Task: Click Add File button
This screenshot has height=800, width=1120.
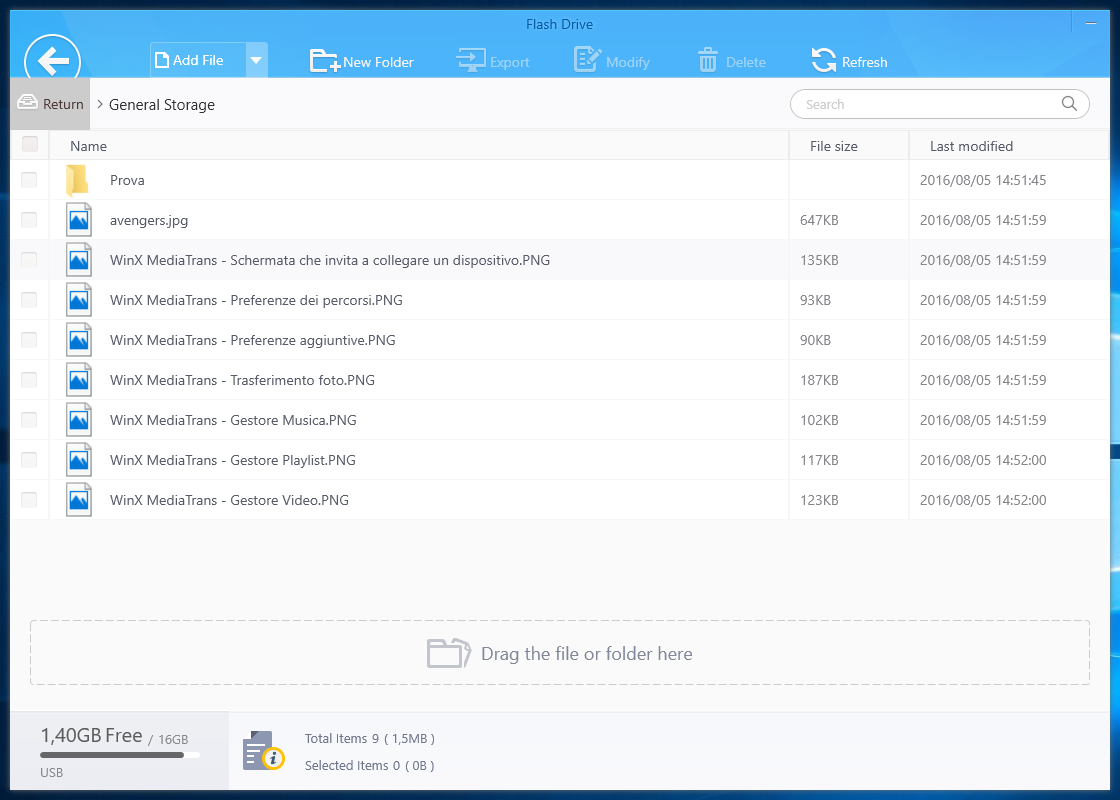Action: [x=198, y=60]
